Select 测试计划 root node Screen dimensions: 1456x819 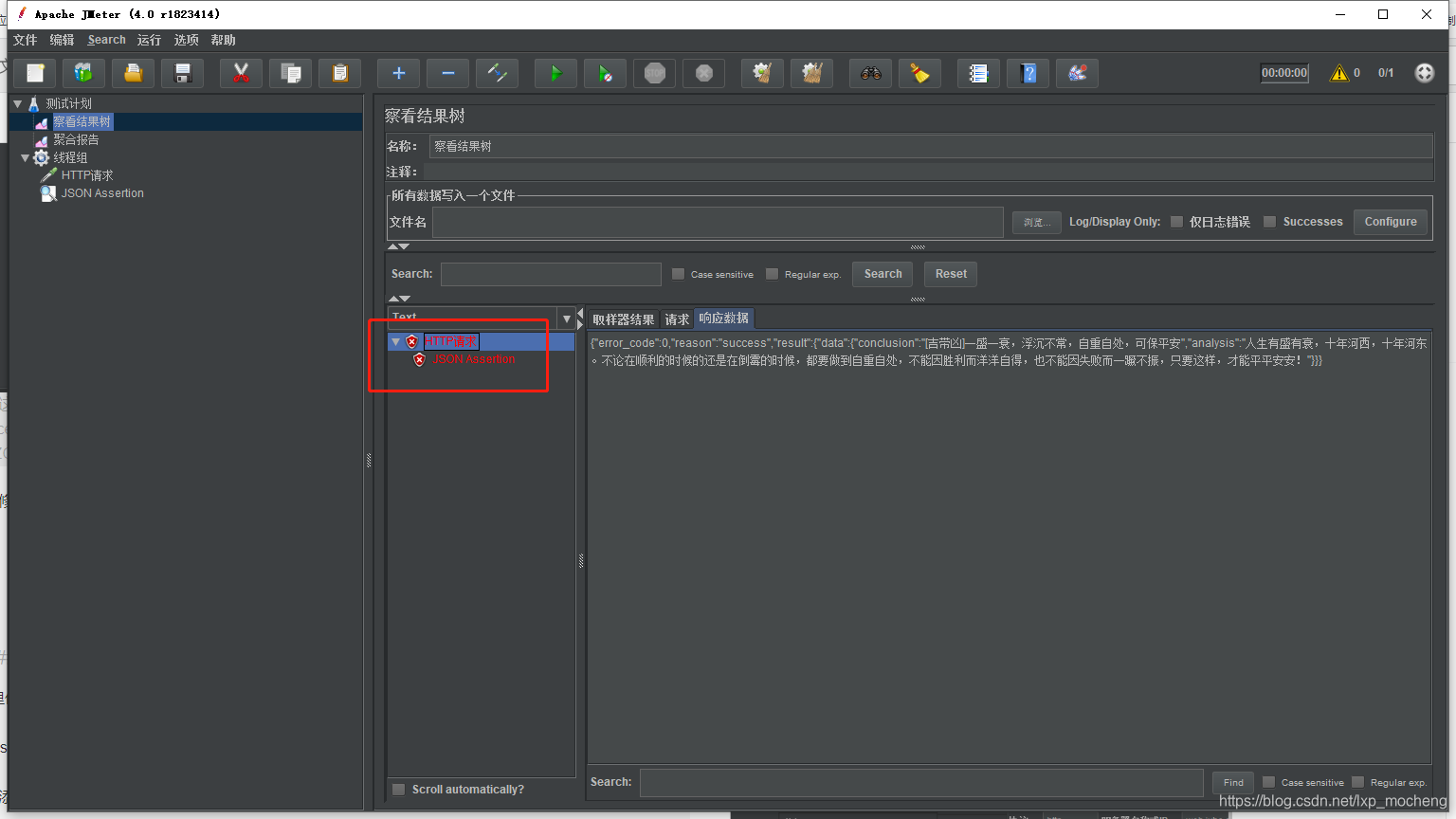68,103
